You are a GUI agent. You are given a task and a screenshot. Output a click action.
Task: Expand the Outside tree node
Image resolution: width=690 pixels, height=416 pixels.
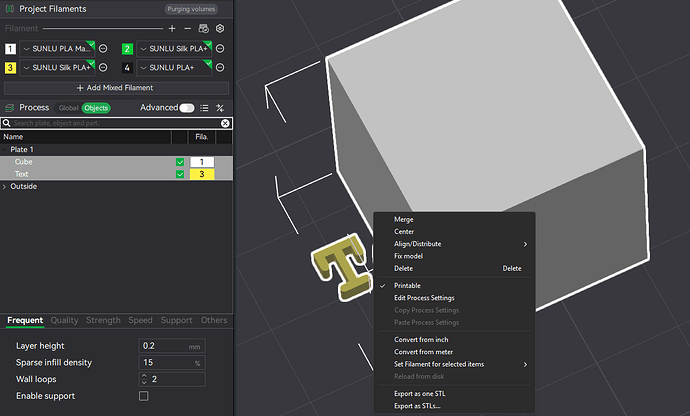click(4, 187)
